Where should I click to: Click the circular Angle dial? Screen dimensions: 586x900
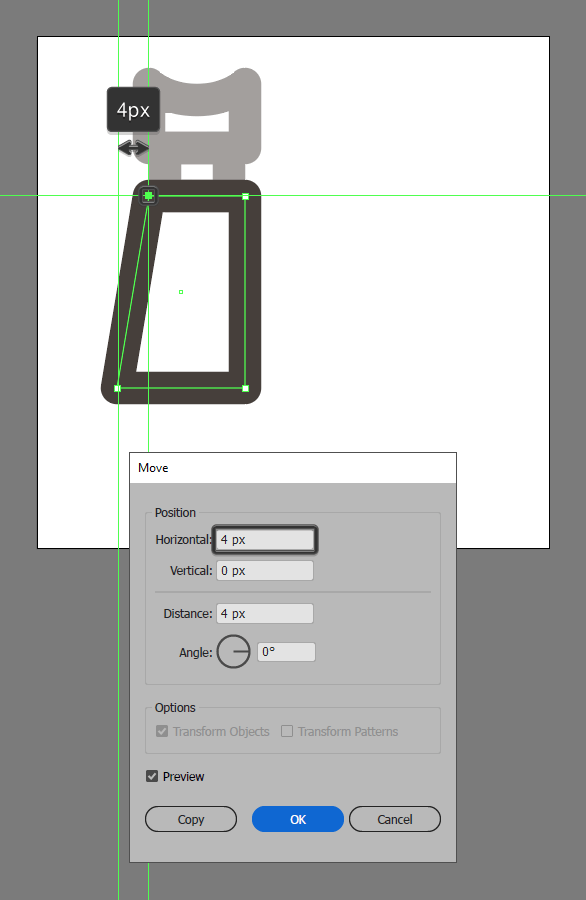(x=234, y=651)
